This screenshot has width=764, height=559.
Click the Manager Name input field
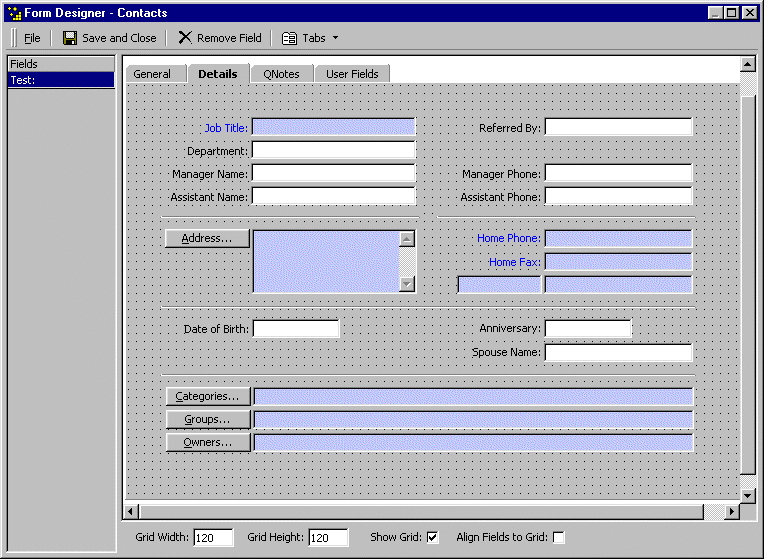point(333,173)
